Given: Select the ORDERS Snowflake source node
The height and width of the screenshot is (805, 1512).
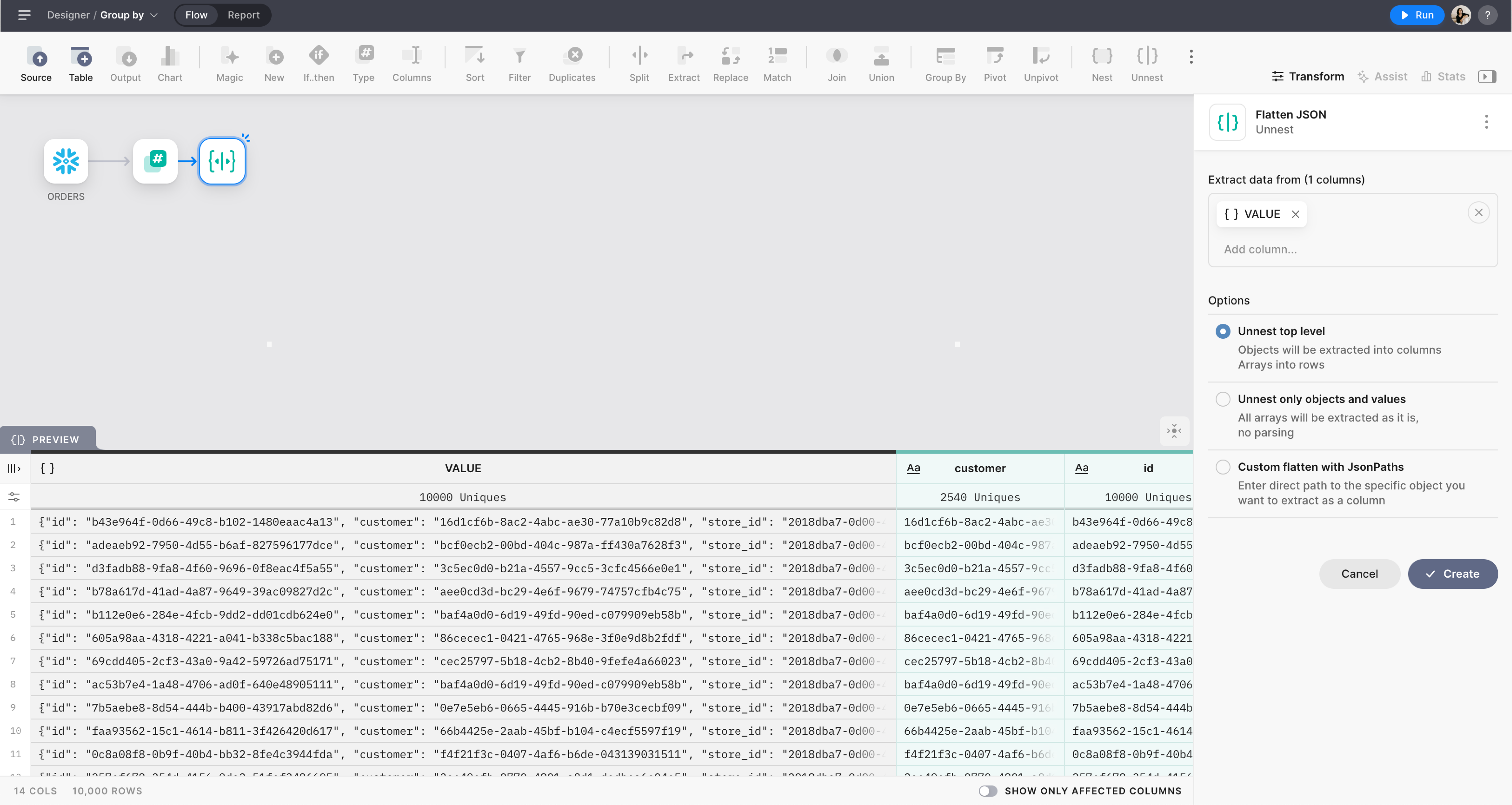Looking at the screenshot, I should (66, 161).
